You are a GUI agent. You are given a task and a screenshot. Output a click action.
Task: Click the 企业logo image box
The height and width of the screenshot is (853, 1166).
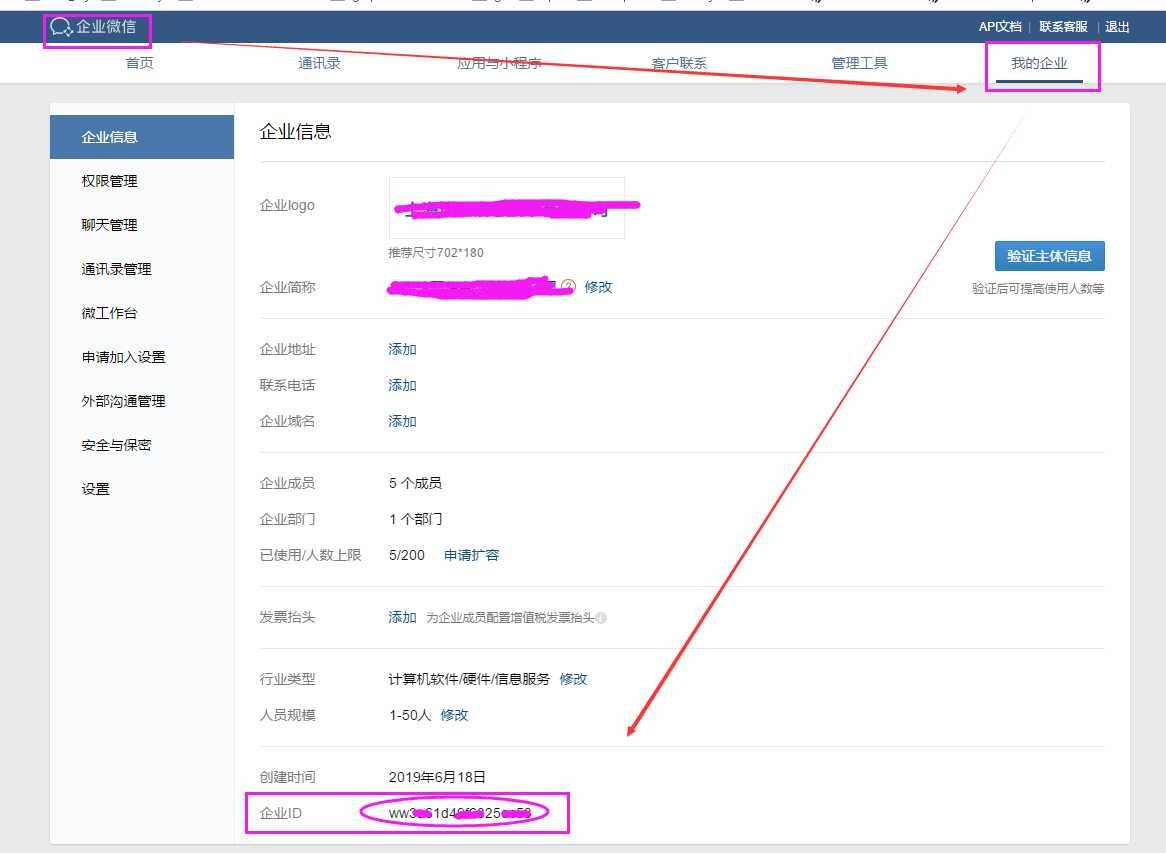506,207
